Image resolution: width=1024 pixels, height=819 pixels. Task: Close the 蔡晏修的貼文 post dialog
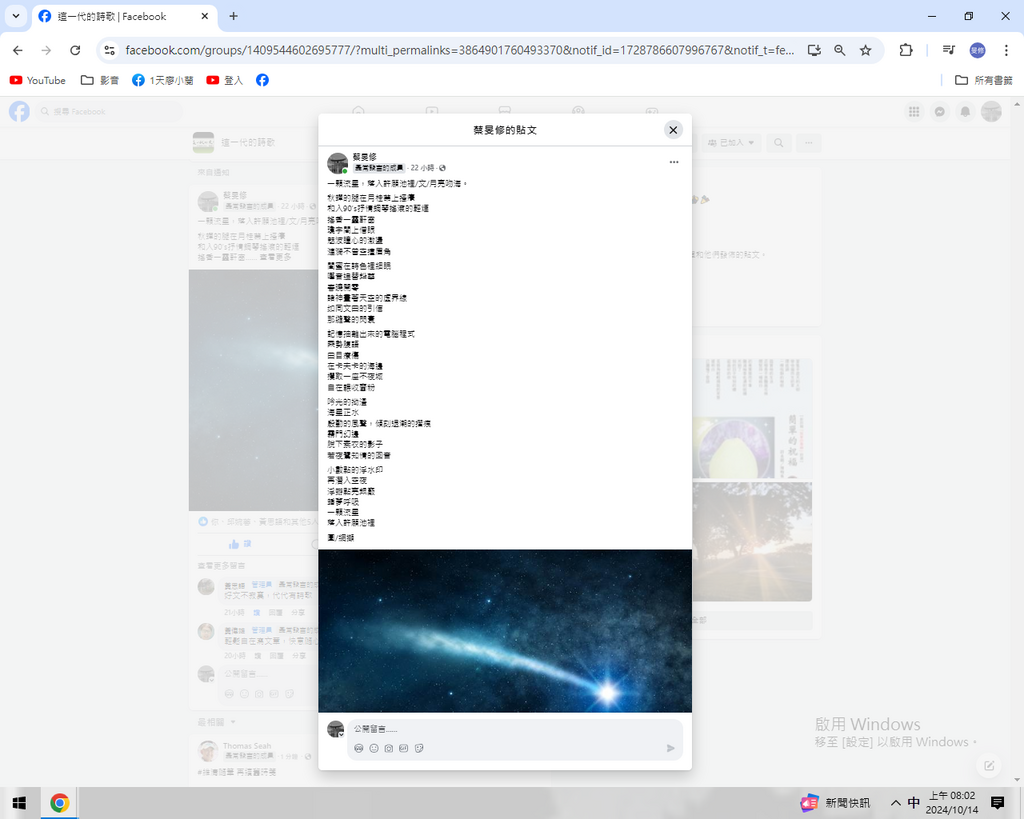coord(673,130)
